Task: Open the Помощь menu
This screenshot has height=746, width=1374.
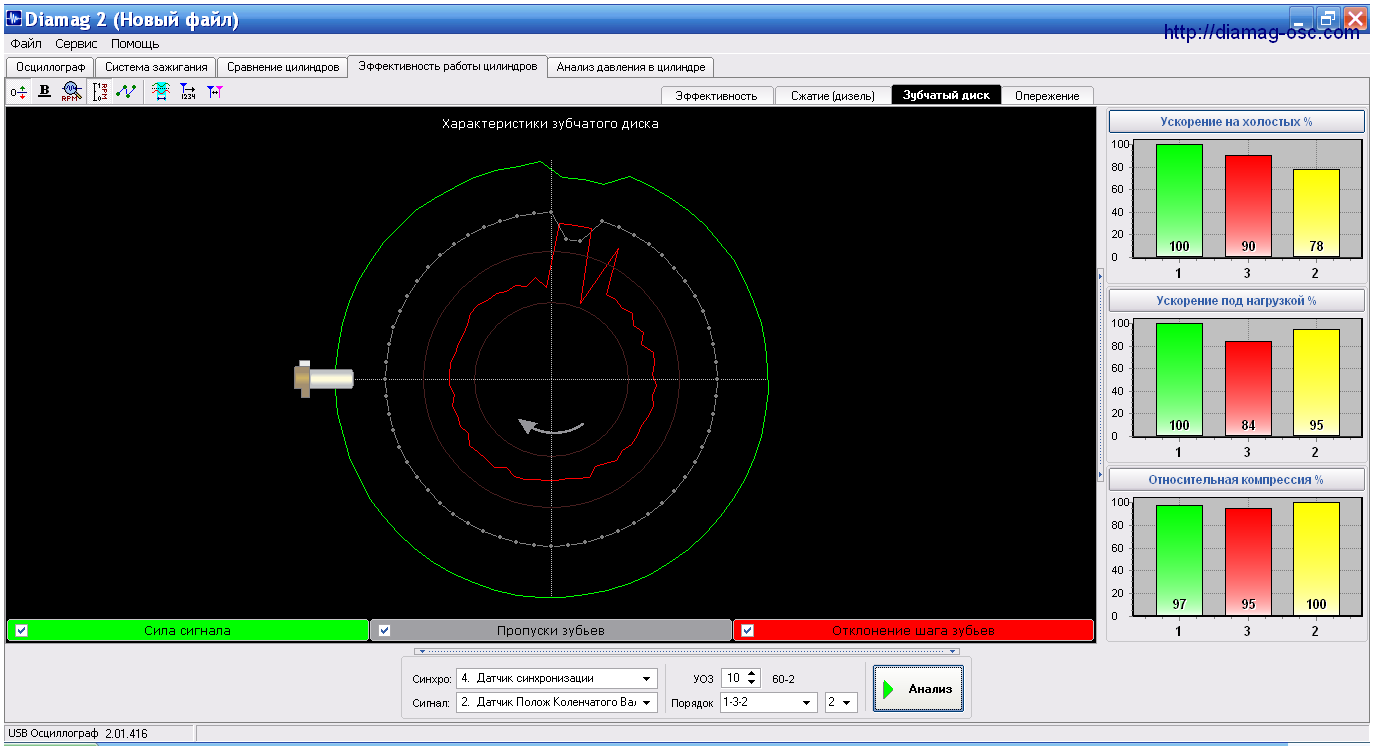Action: tap(135, 44)
